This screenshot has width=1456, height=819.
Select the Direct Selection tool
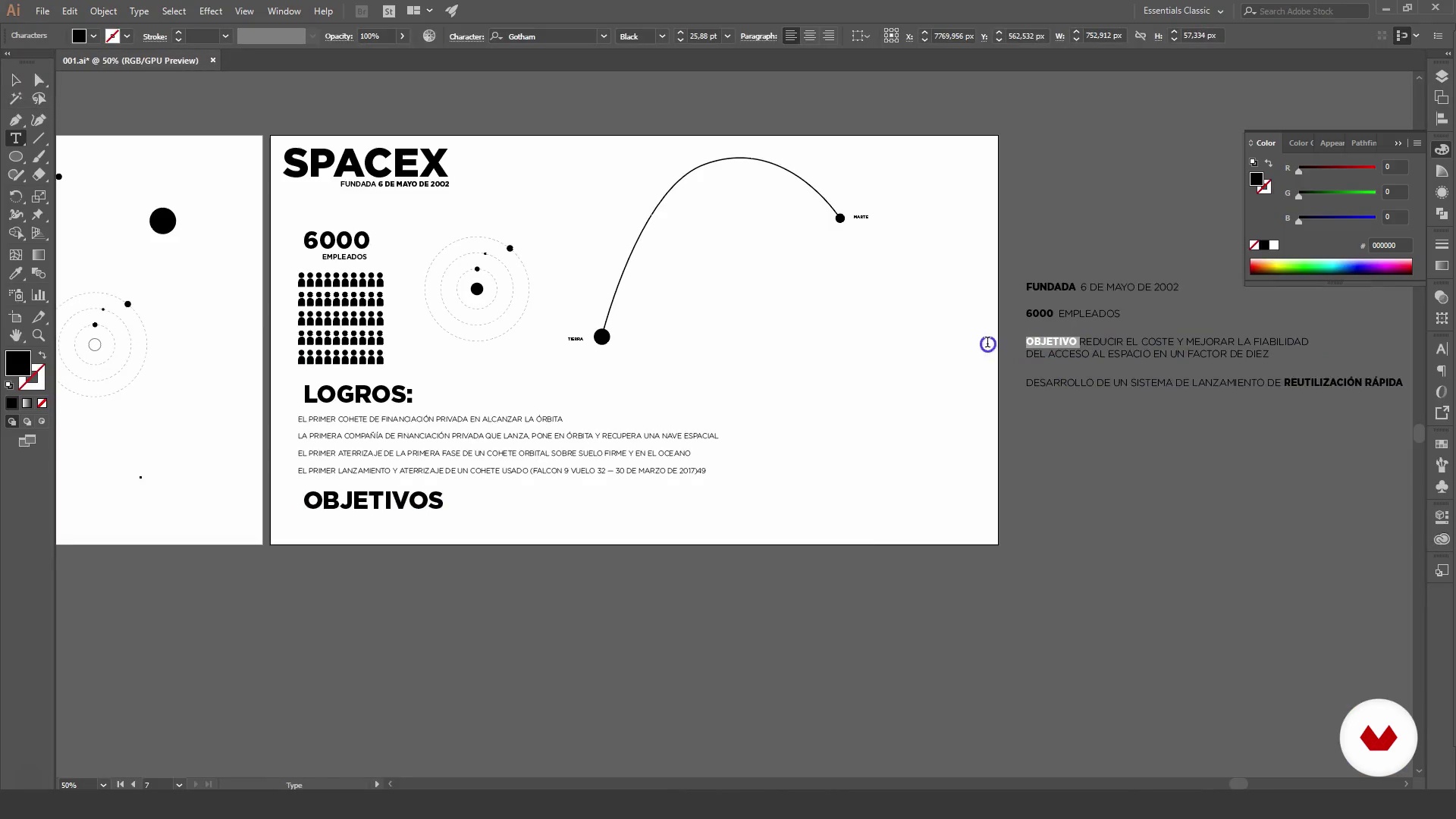39,80
